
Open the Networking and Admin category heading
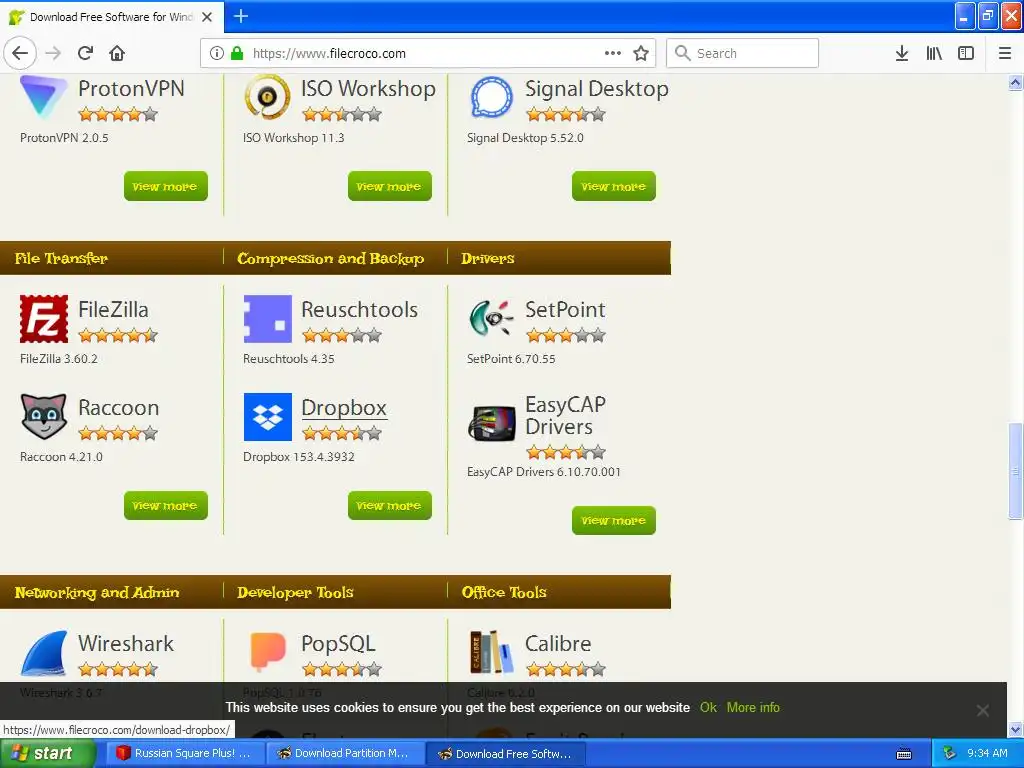point(97,592)
